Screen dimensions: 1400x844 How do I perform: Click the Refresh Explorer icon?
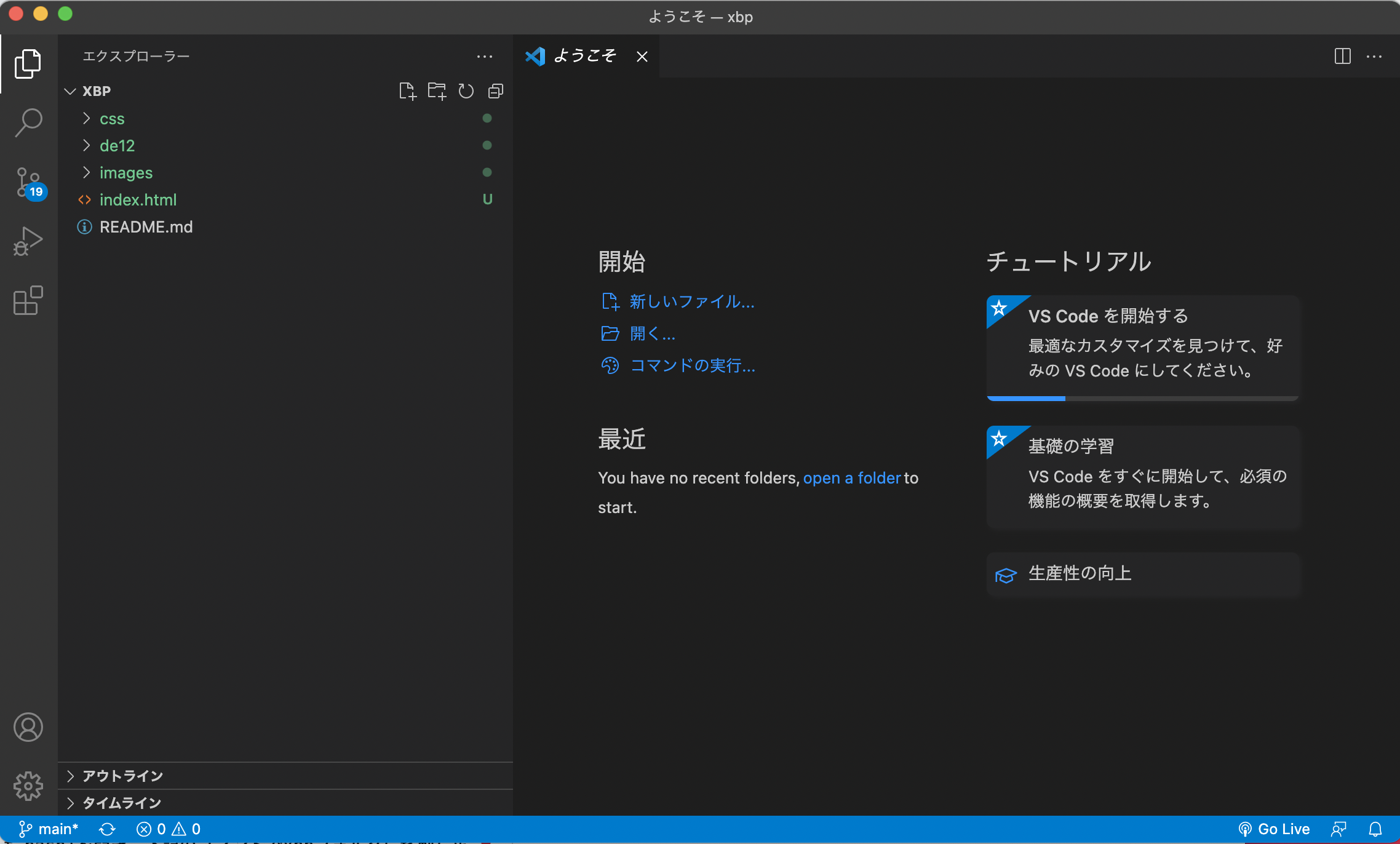466,91
